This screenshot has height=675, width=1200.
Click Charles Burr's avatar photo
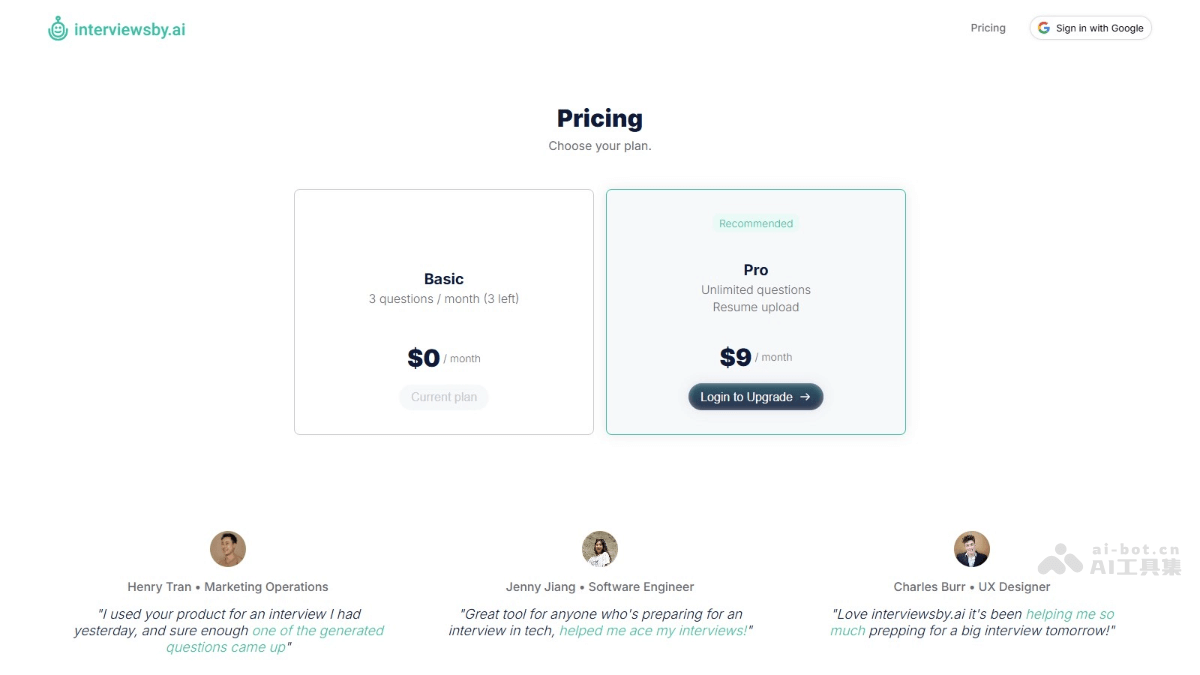pos(972,549)
